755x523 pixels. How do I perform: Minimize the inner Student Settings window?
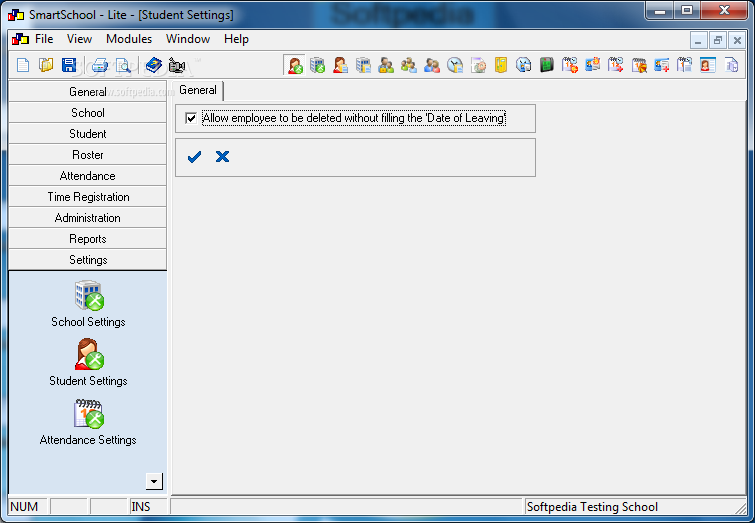tap(698, 40)
